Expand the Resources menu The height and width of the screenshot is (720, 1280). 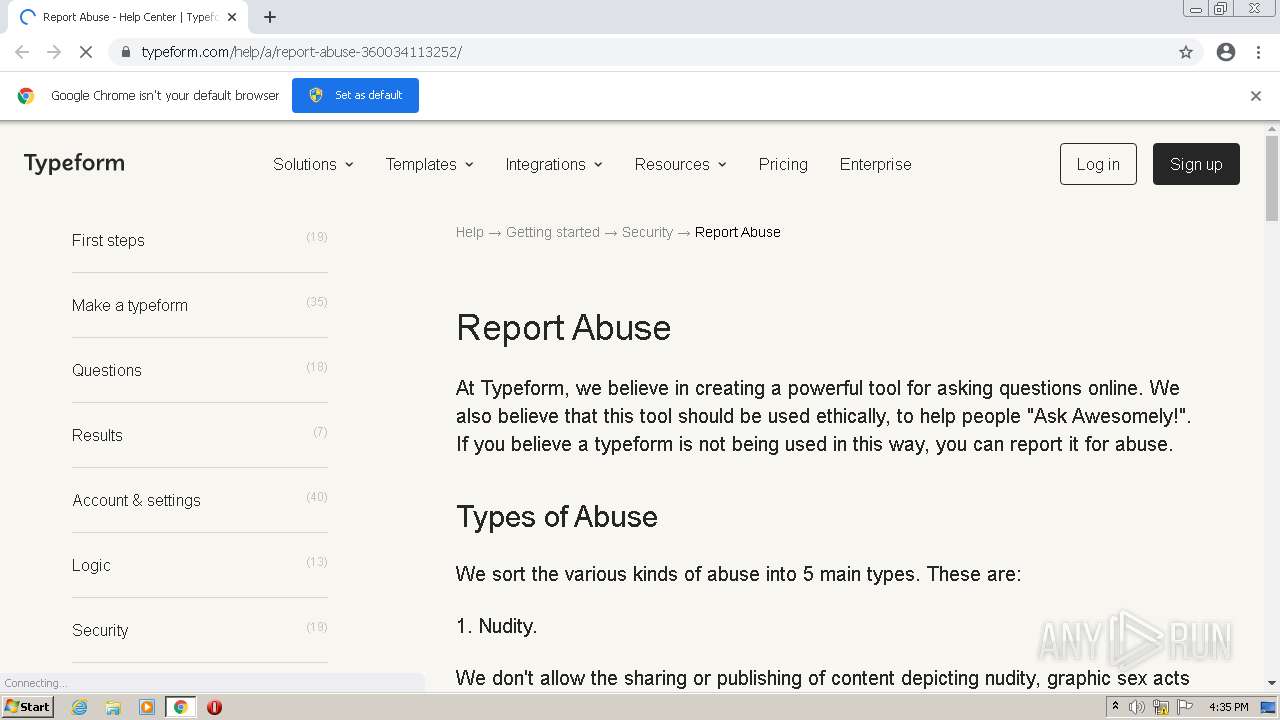680,164
